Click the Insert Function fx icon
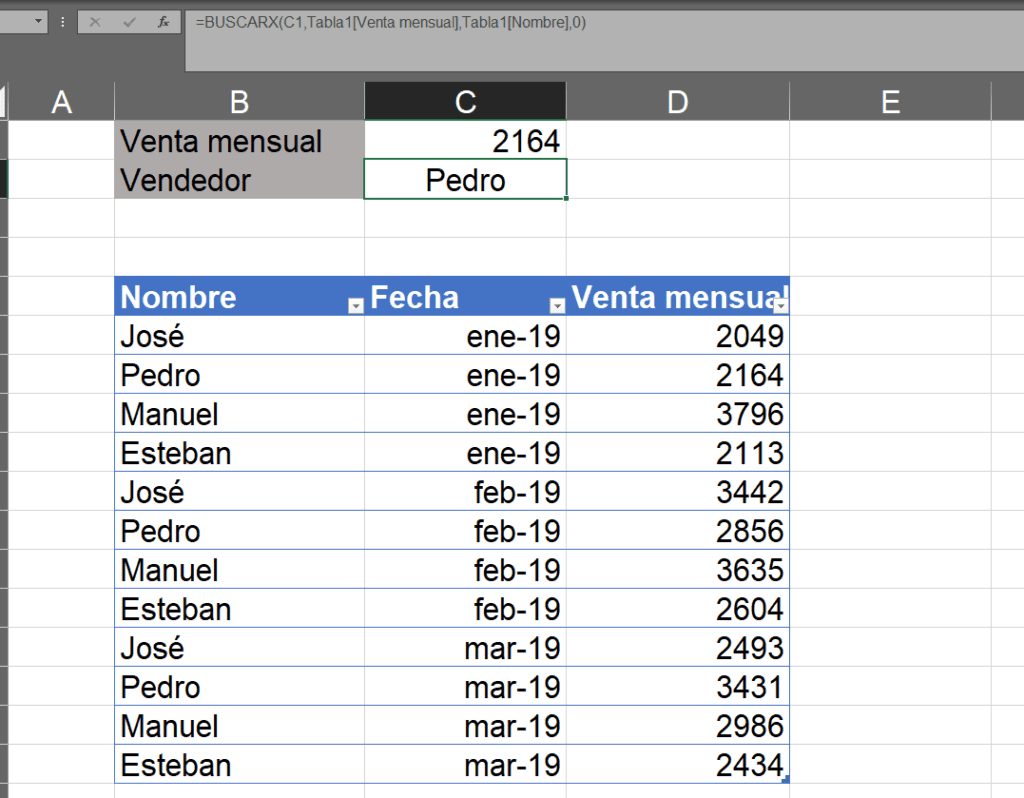Viewport: 1024px width, 798px height. click(x=163, y=22)
